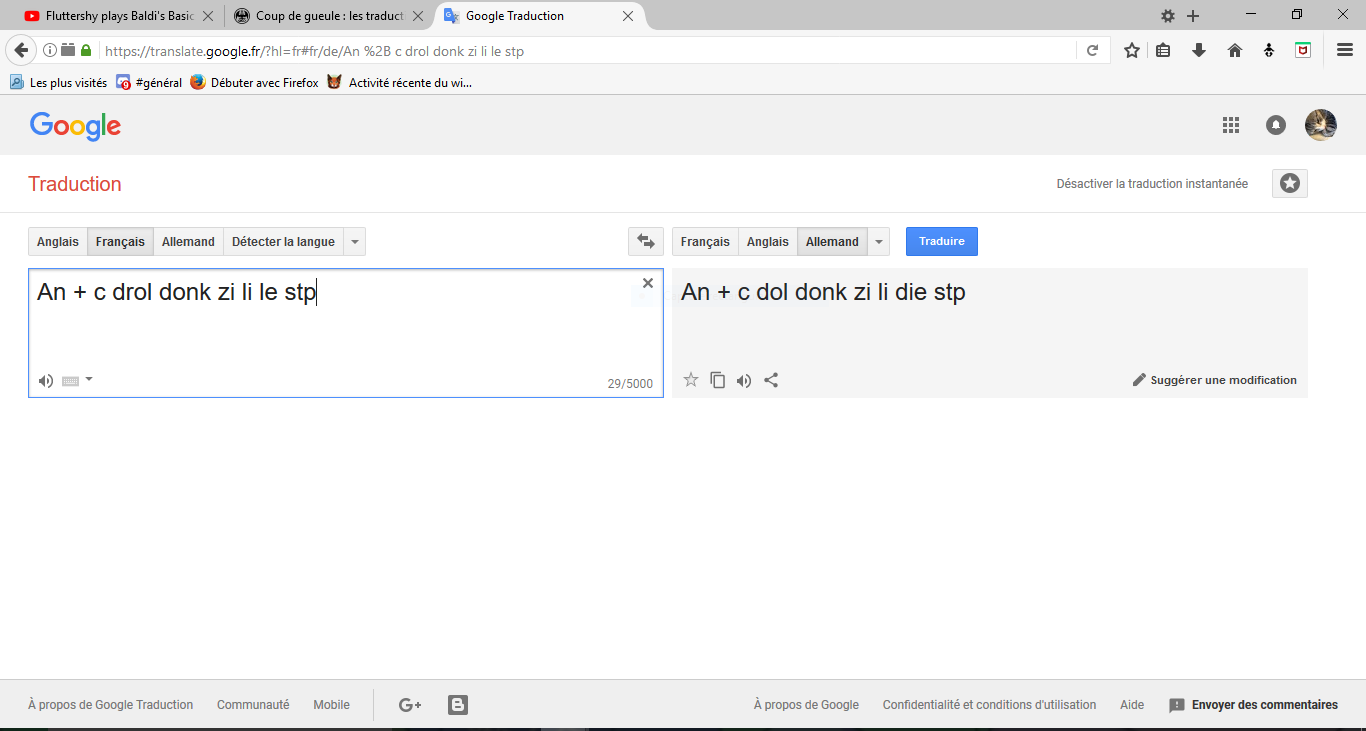Select Anglais as source language
The height and width of the screenshot is (731, 1366).
[x=58, y=242]
